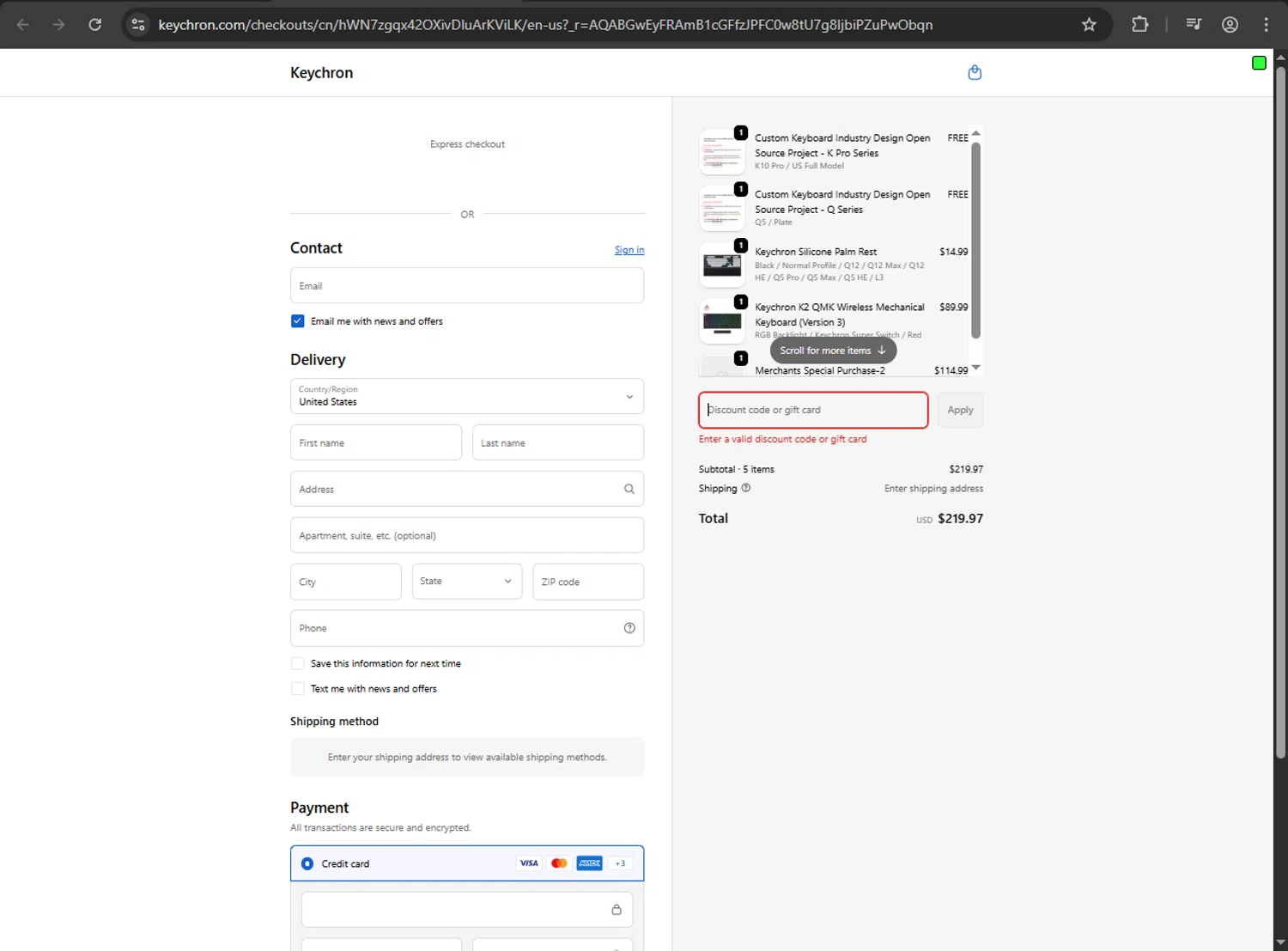Open Chrome three-dot menu
The image size is (1288, 951).
click(x=1266, y=25)
